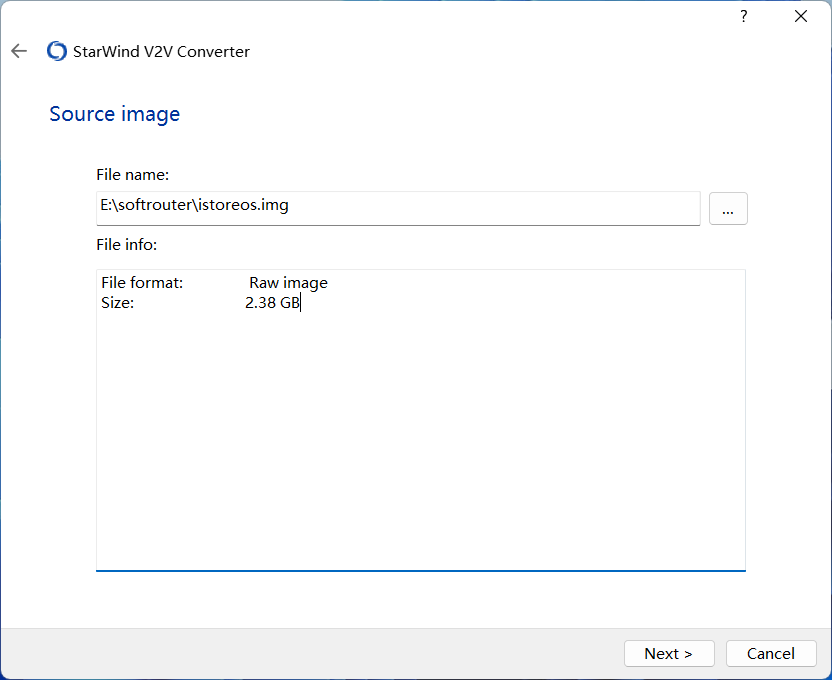The width and height of the screenshot is (832, 680).
Task: Click the "File format:" text line
Action: [x=142, y=283]
